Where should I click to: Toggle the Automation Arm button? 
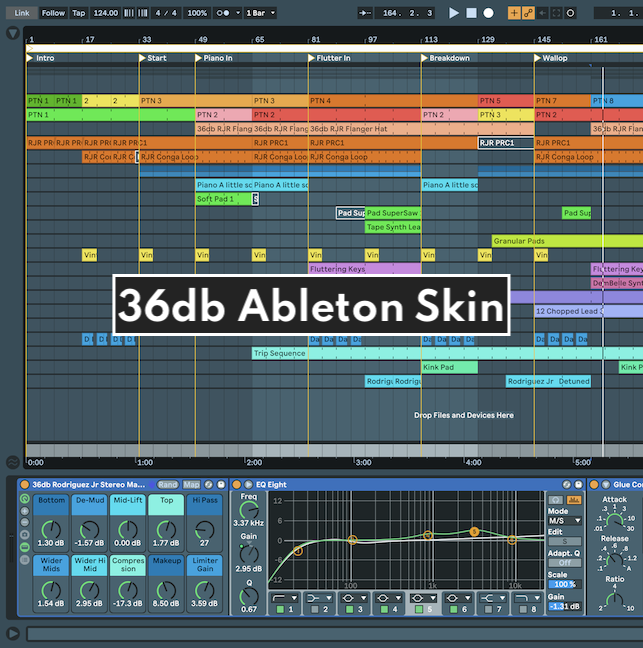pyautogui.click(x=528, y=13)
